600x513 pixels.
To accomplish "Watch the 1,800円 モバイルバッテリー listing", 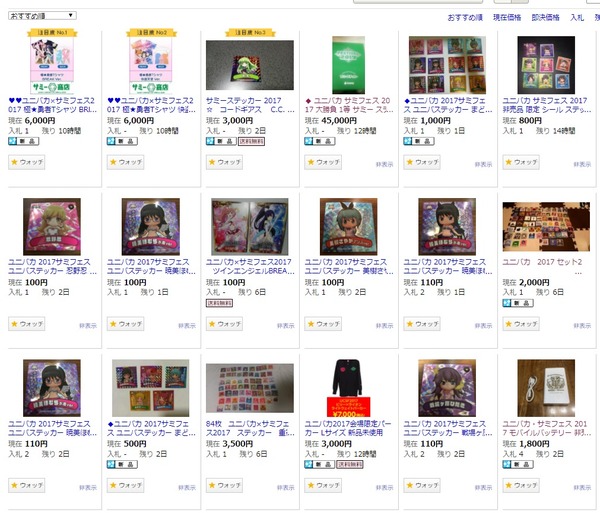I will click(521, 485).
